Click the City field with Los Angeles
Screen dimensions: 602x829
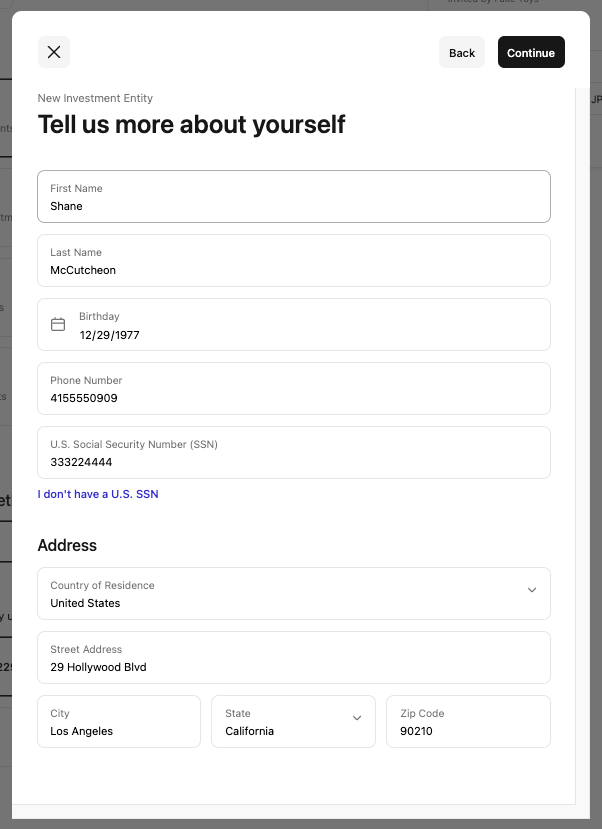(x=119, y=722)
